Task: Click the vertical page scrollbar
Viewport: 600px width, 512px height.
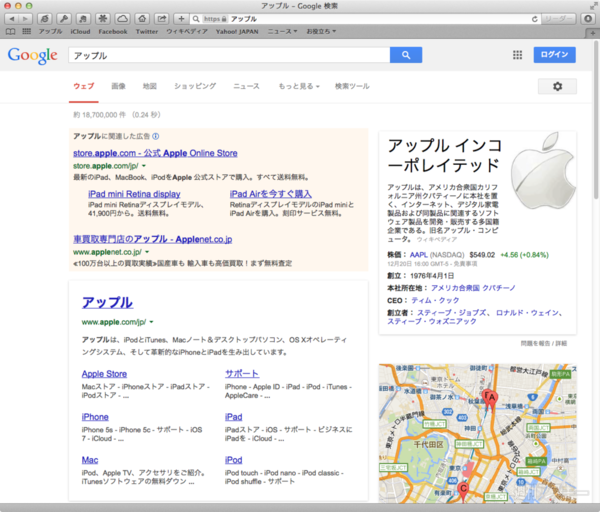Action: [597, 119]
